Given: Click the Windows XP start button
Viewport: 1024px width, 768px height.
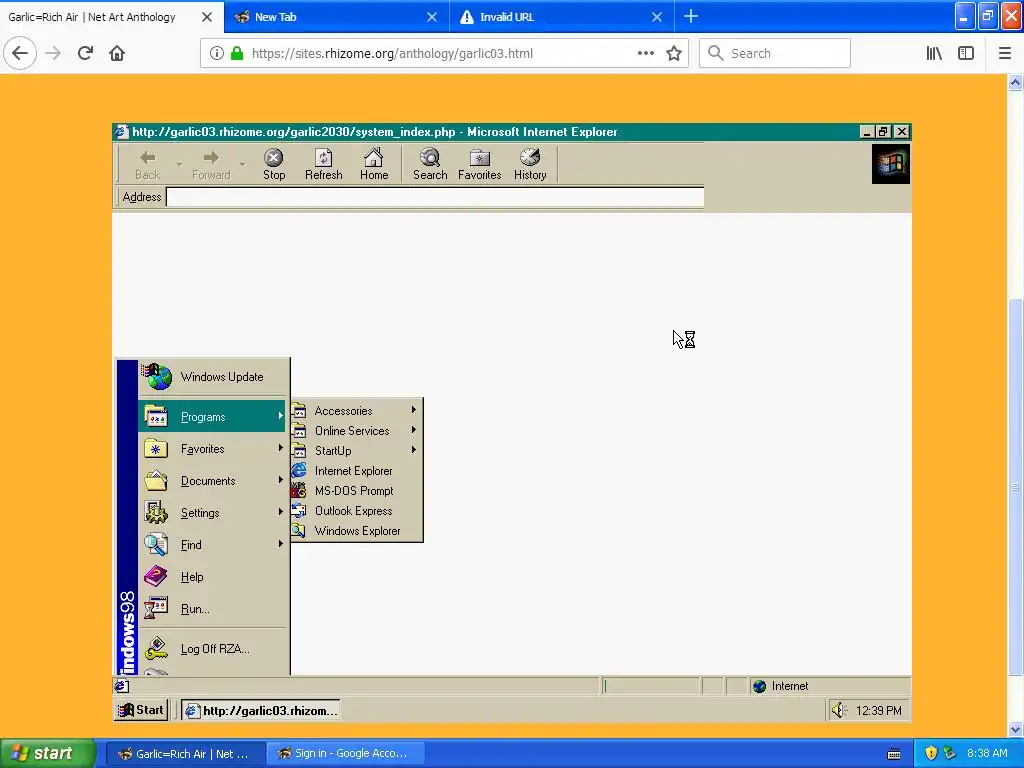Looking at the screenshot, I should (x=48, y=753).
